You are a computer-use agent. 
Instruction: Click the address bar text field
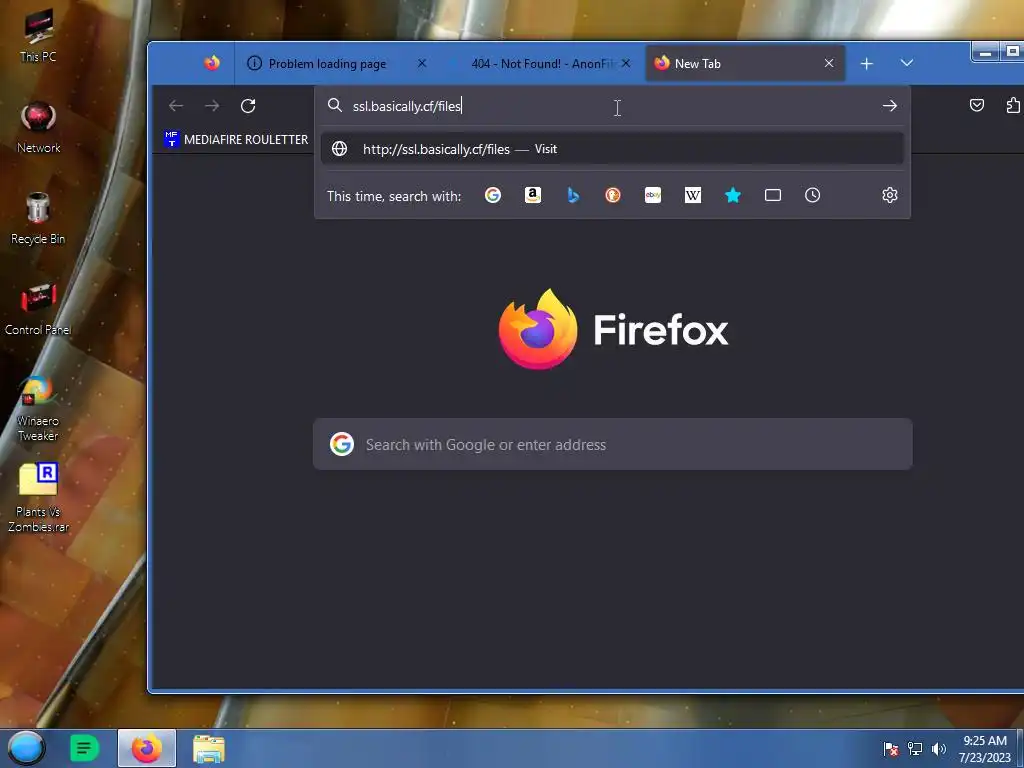point(612,106)
